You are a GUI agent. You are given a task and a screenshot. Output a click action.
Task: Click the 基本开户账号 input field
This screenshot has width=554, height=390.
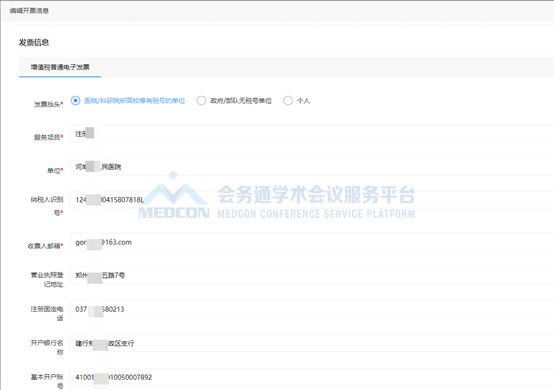click(312, 377)
